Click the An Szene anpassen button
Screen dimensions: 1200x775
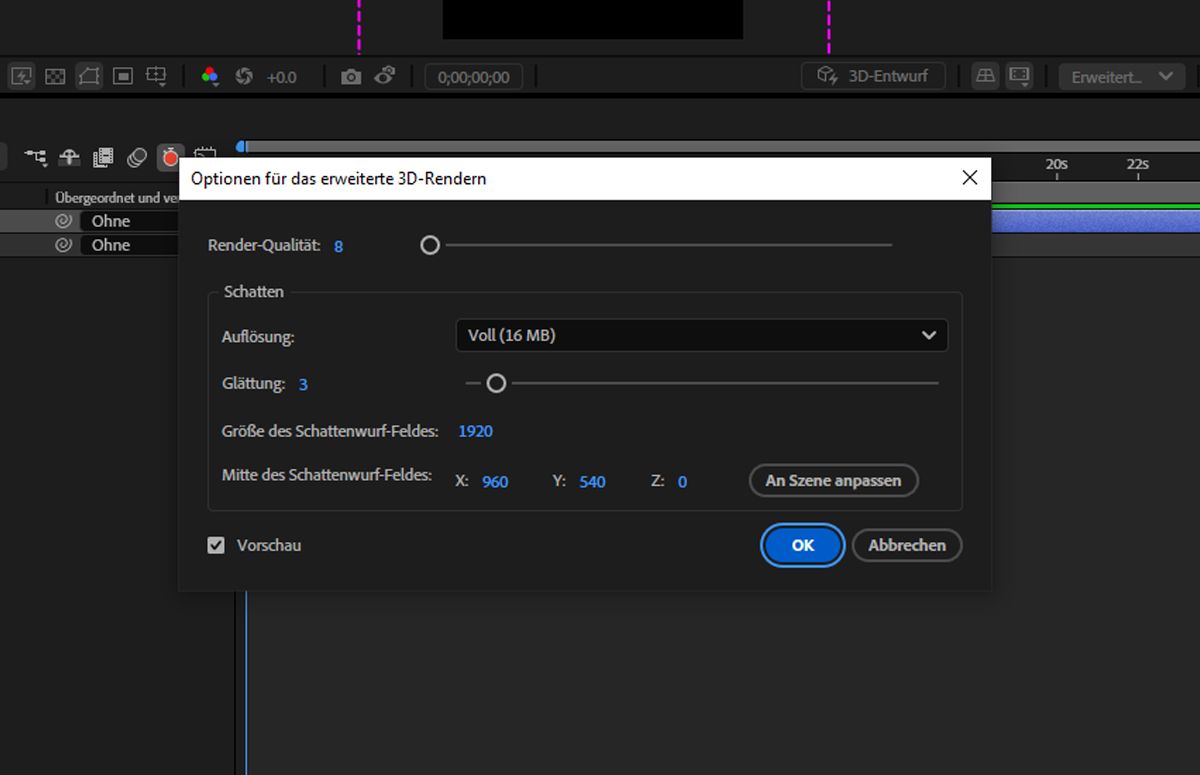[833, 480]
